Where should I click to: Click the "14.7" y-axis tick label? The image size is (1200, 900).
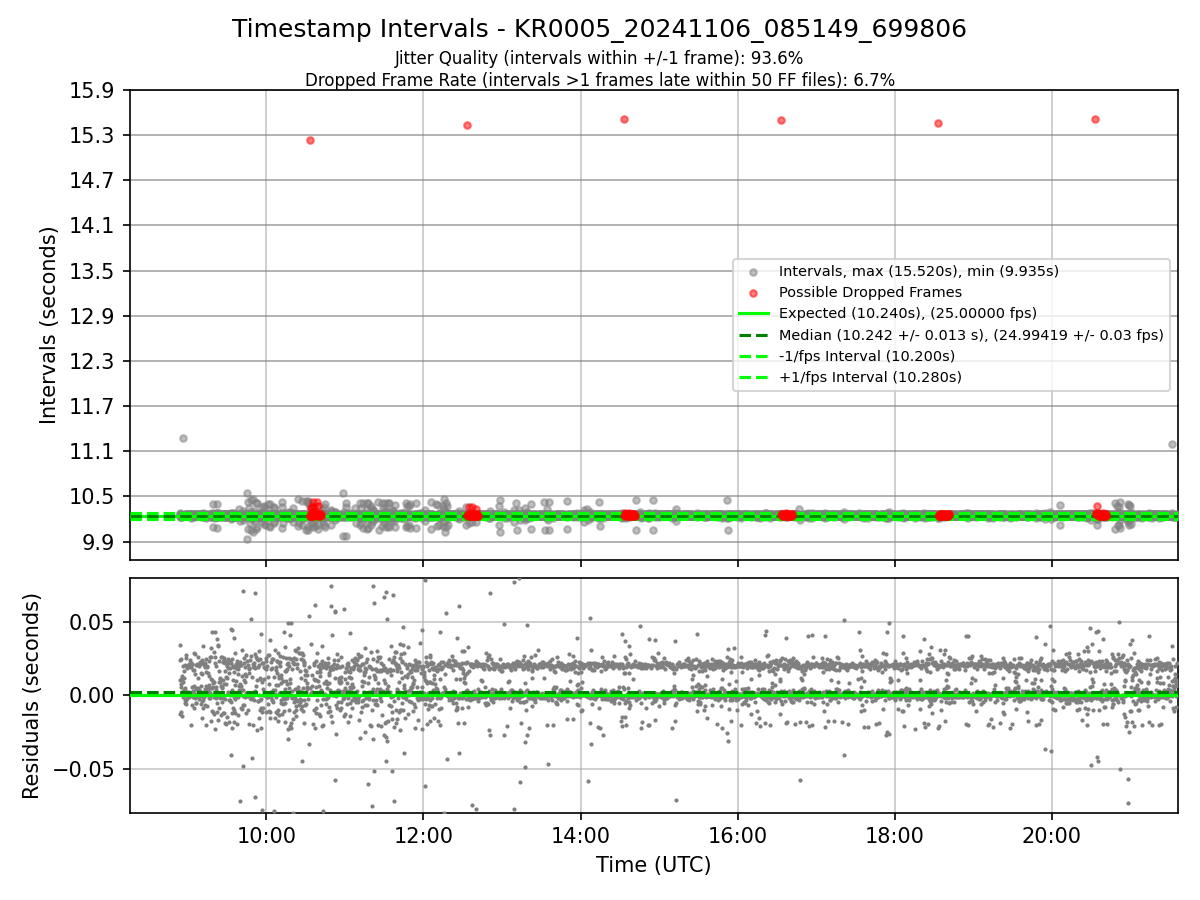click(x=92, y=180)
